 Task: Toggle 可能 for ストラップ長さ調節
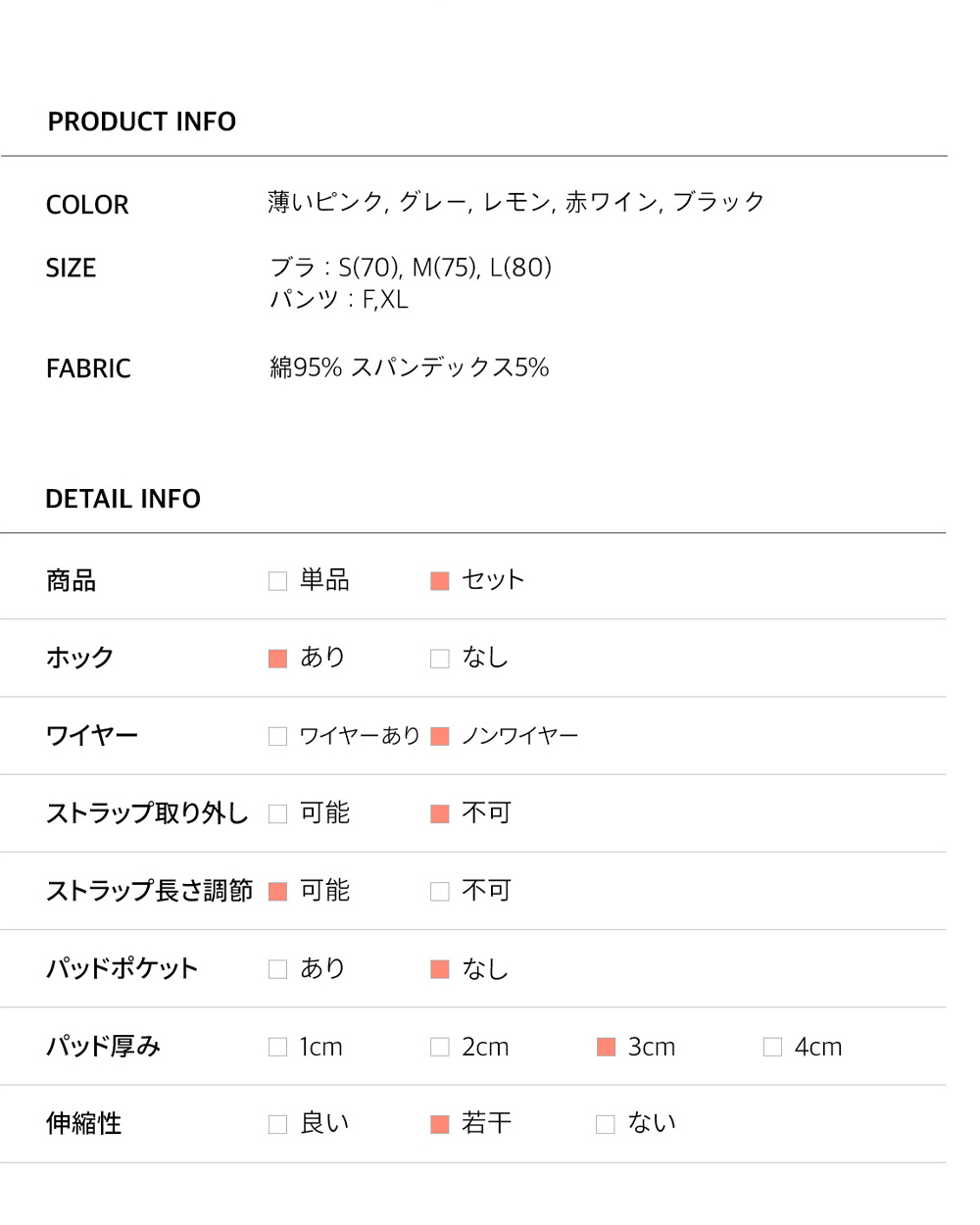pyautogui.click(x=277, y=891)
